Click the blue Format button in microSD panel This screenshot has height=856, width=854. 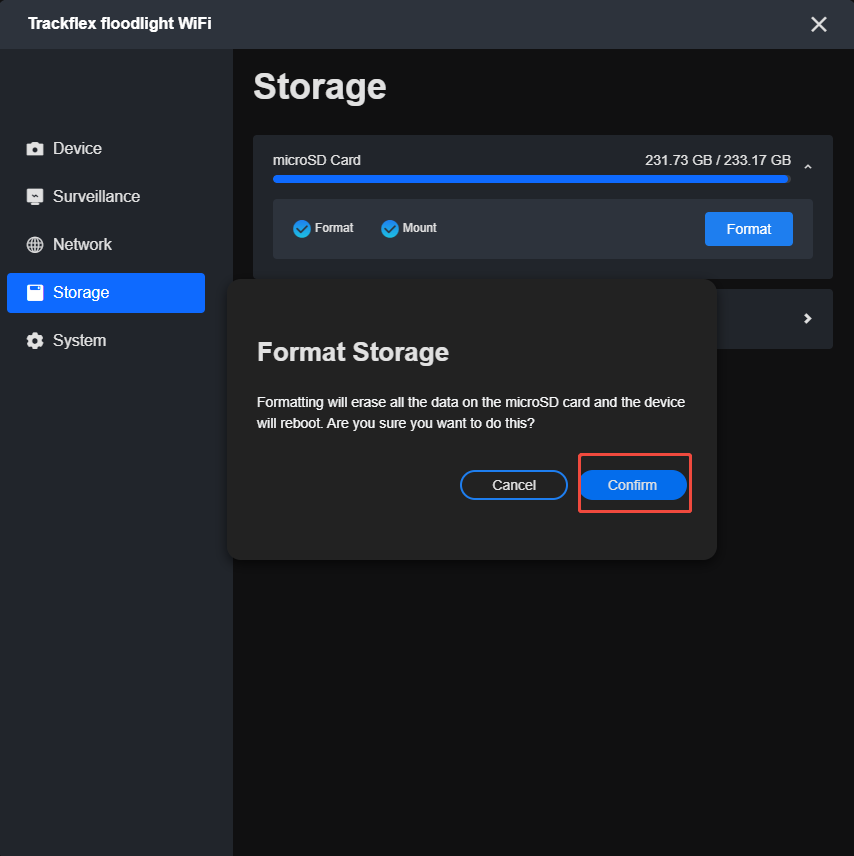pyautogui.click(x=749, y=229)
